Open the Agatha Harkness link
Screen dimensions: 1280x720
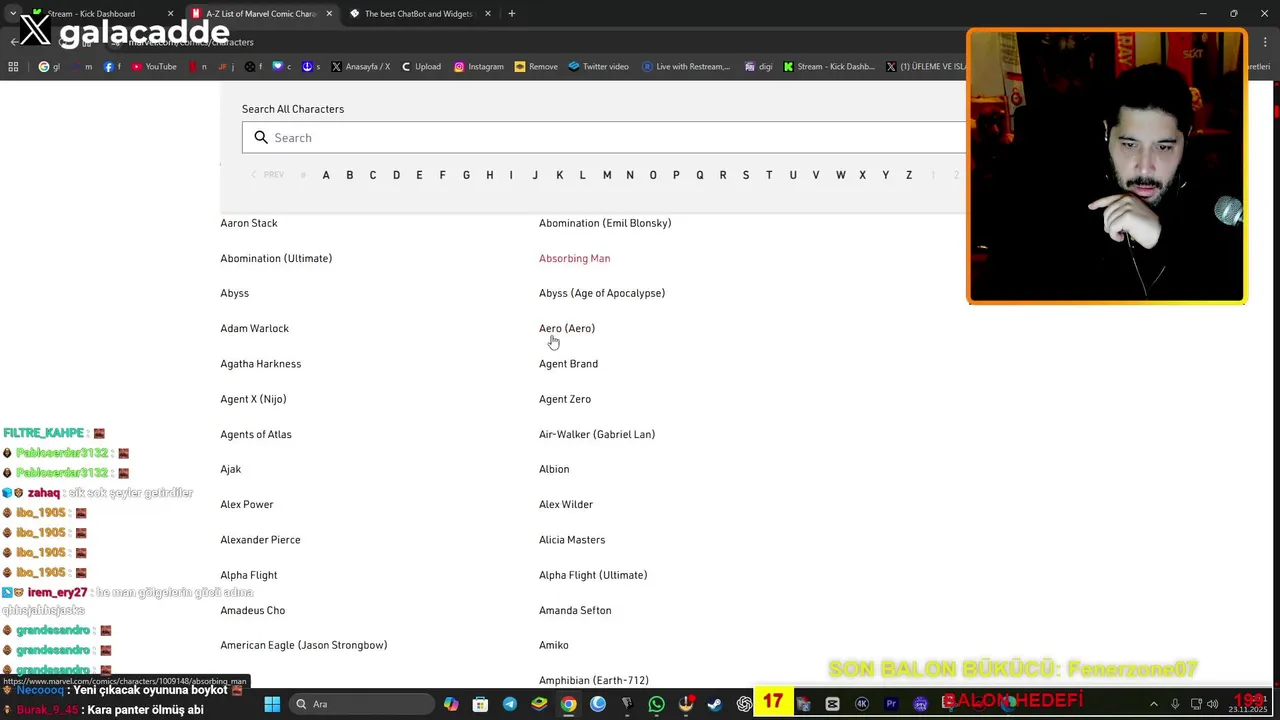(260, 364)
